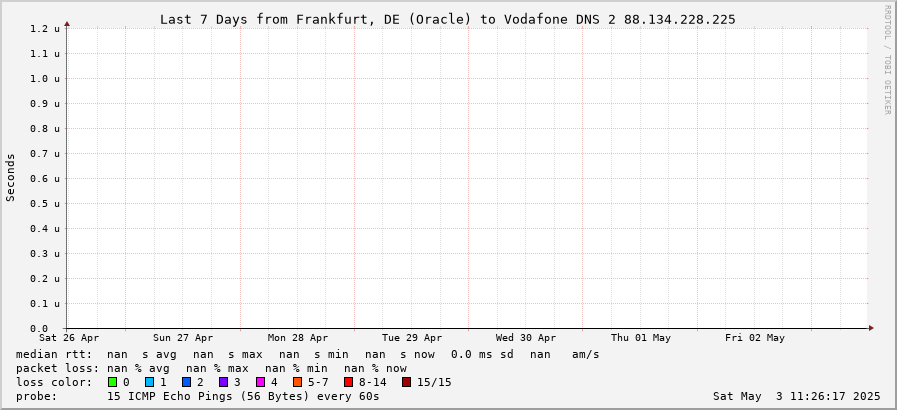The image size is (897, 410).
Task: Click the graph title mentioning Vodafone DNS 2
Action: (447, 19)
